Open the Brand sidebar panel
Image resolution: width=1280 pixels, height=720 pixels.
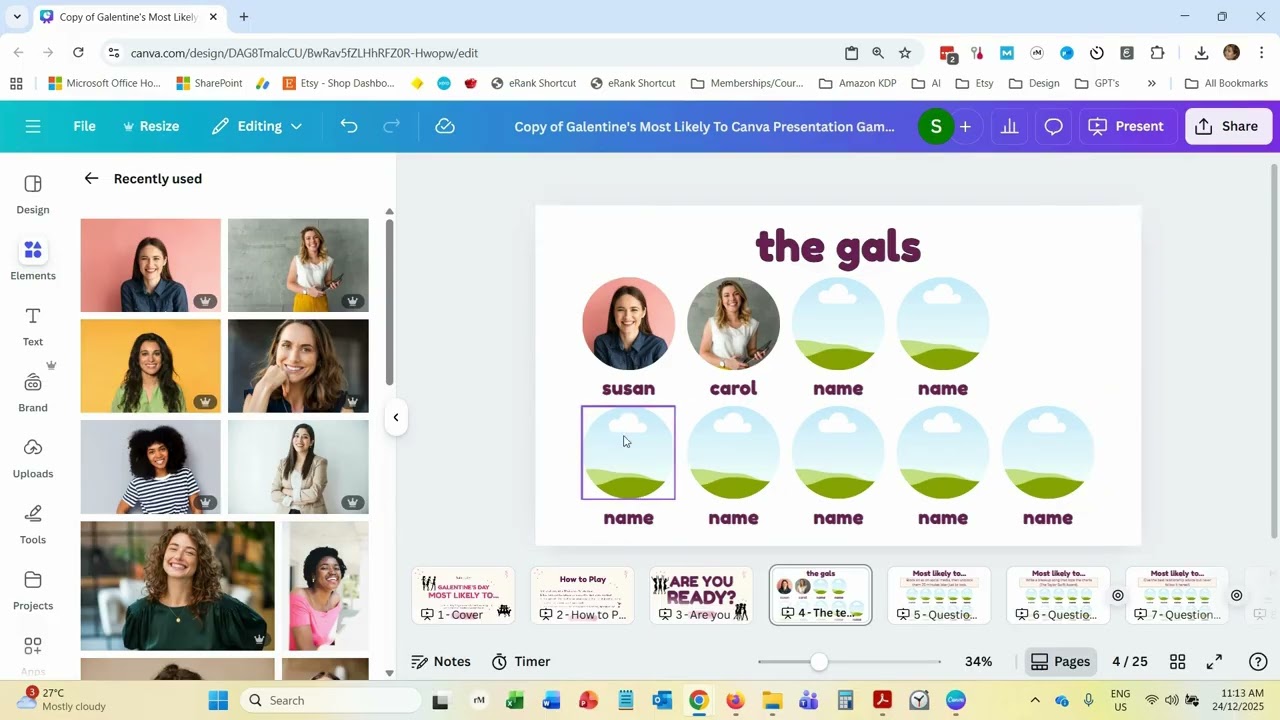tap(33, 392)
